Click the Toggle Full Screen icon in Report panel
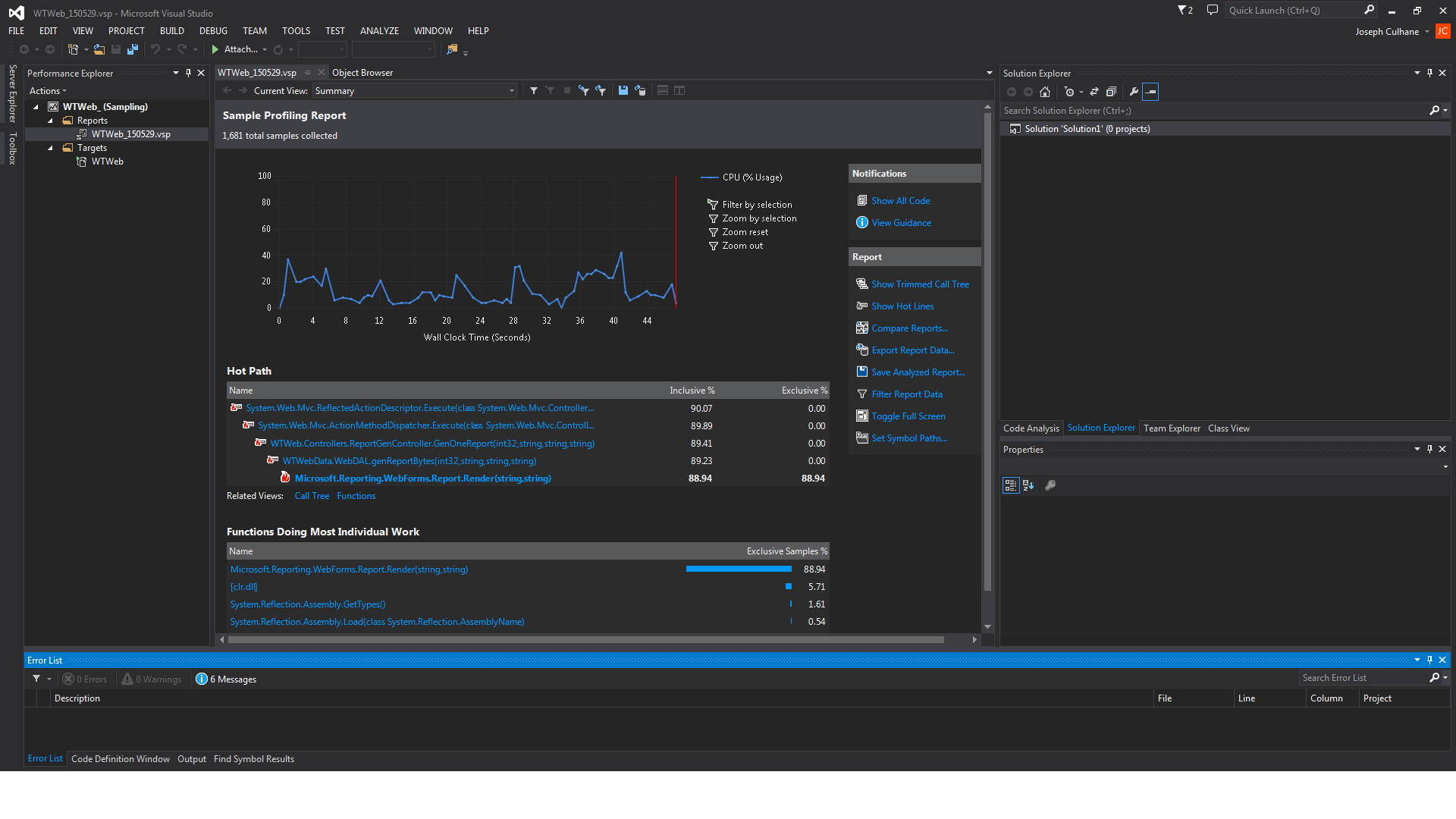Viewport: 1456px width, 819px height. (862, 416)
